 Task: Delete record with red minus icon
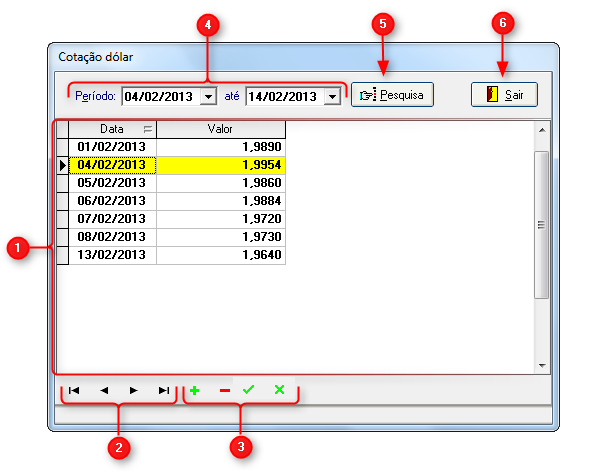[x=225, y=391]
